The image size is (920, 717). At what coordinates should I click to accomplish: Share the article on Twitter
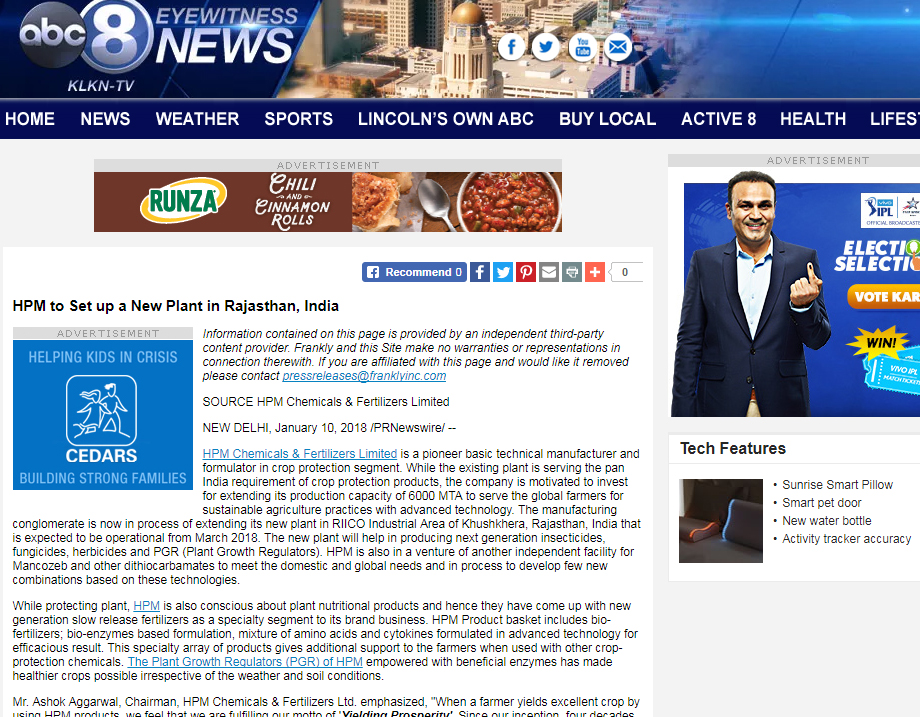click(503, 272)
